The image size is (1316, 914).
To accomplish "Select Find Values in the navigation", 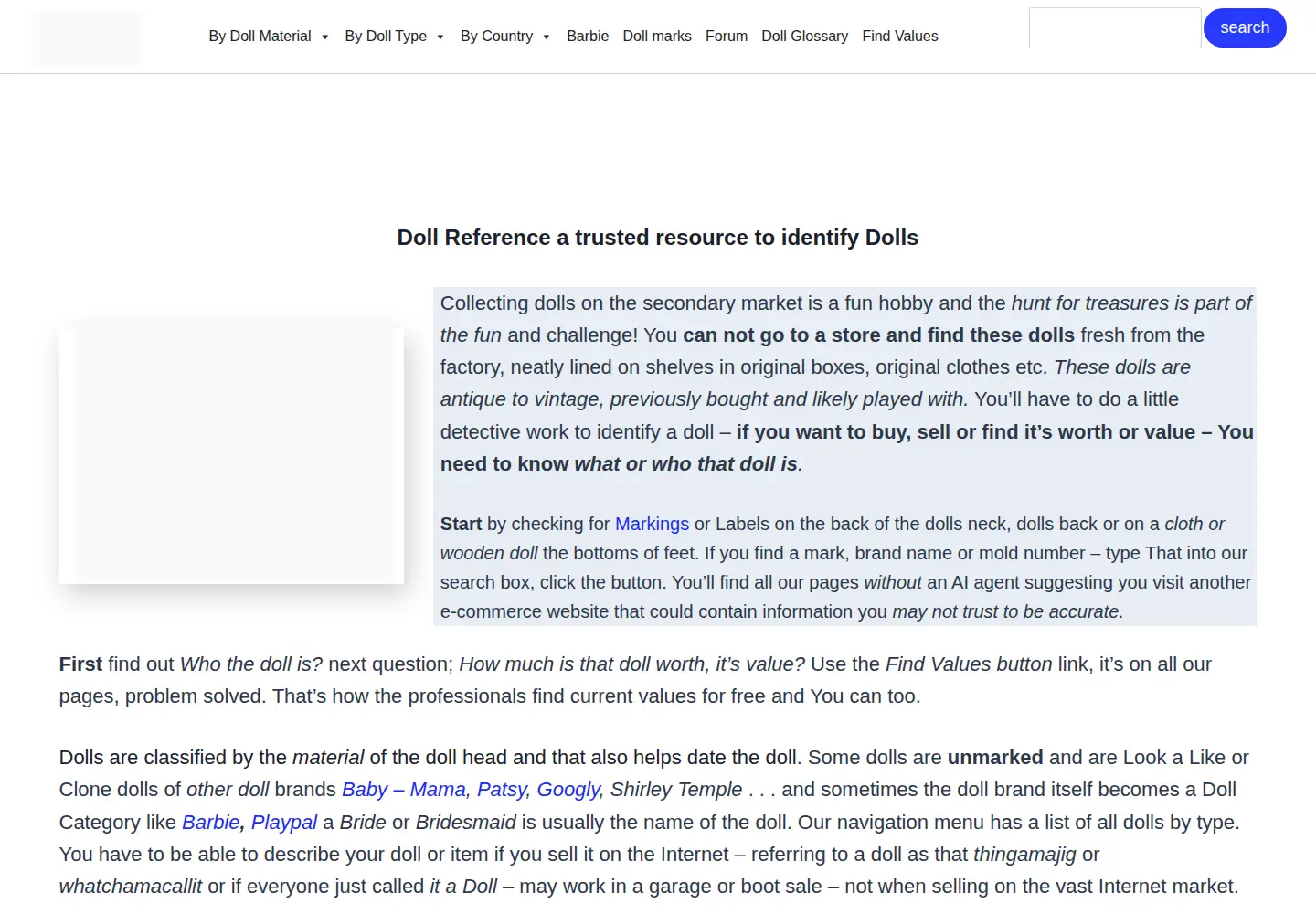I will click(x=900, y=37).
